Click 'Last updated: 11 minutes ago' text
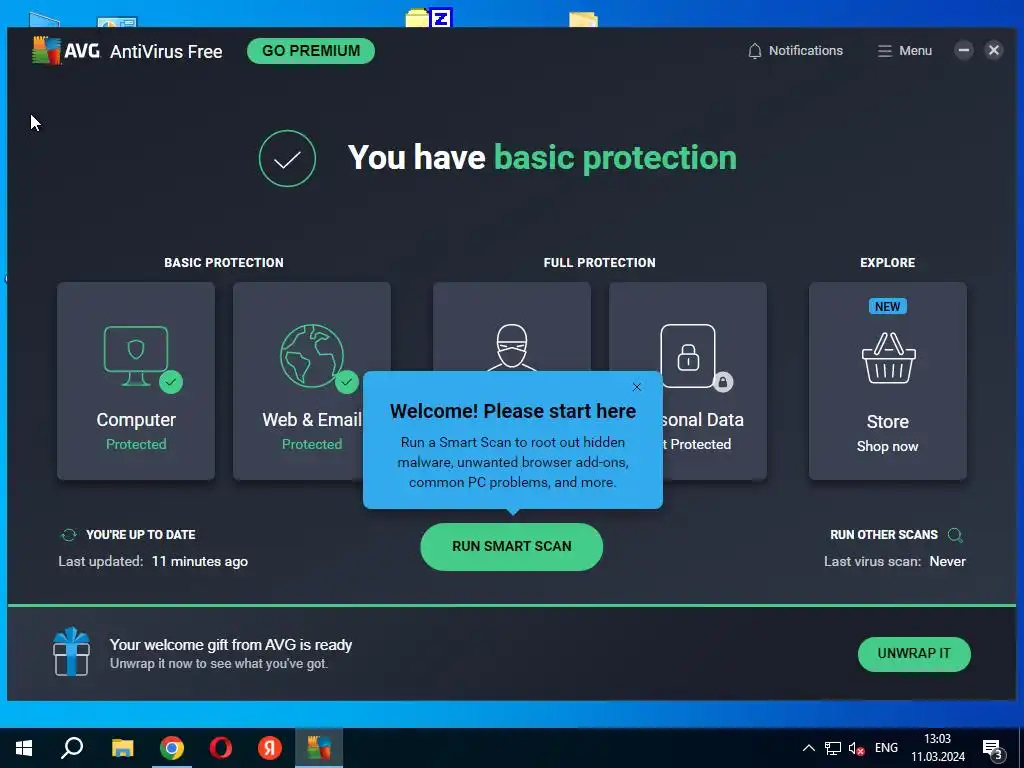Image resolution: width=1024 pixels, height=768 pixels. click(153, 562)
